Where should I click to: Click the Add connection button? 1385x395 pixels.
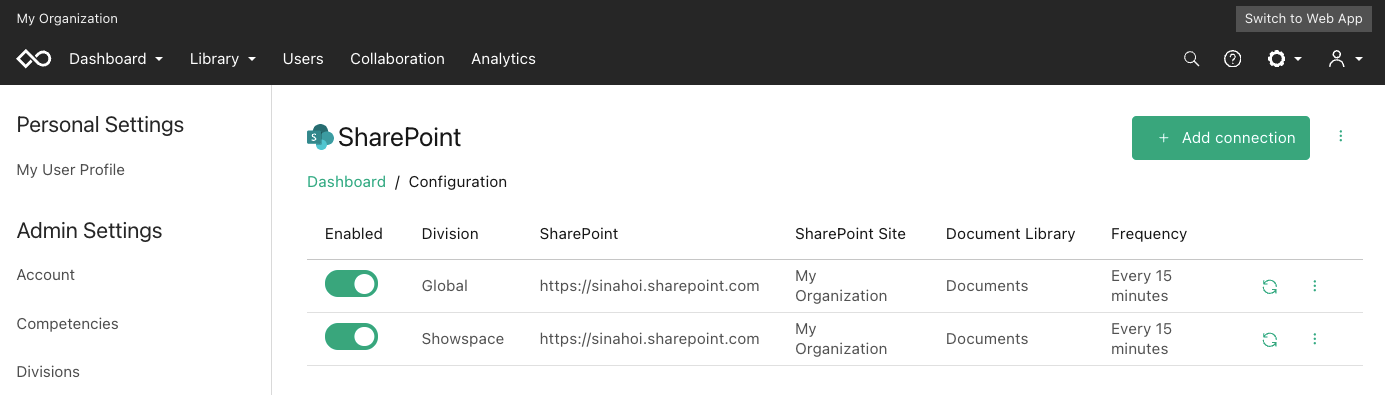[x=1220, y=138]
